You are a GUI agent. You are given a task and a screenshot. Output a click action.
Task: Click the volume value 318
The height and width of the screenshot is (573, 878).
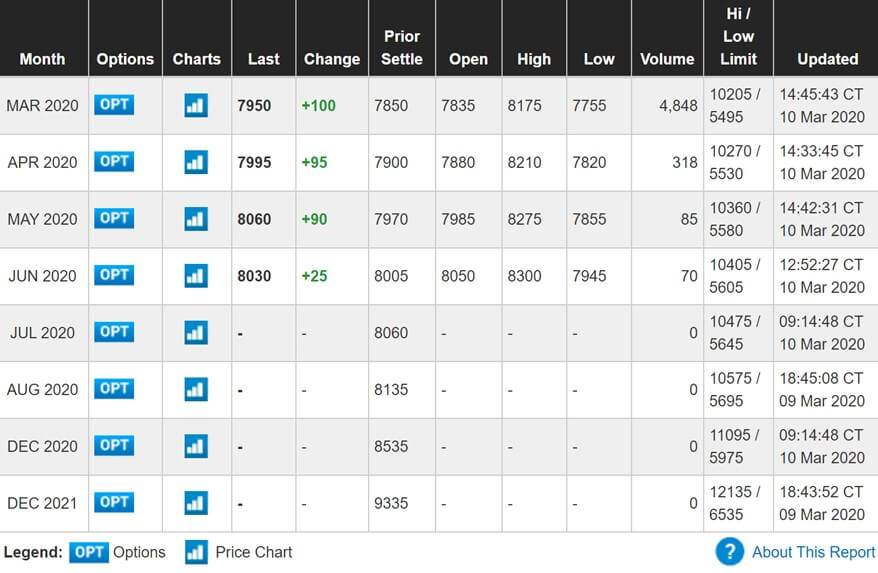685,162
